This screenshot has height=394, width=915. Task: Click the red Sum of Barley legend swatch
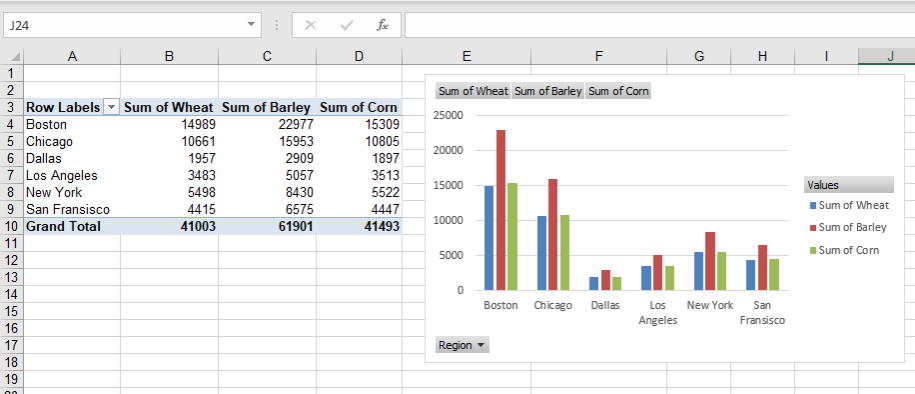point(813,228)
